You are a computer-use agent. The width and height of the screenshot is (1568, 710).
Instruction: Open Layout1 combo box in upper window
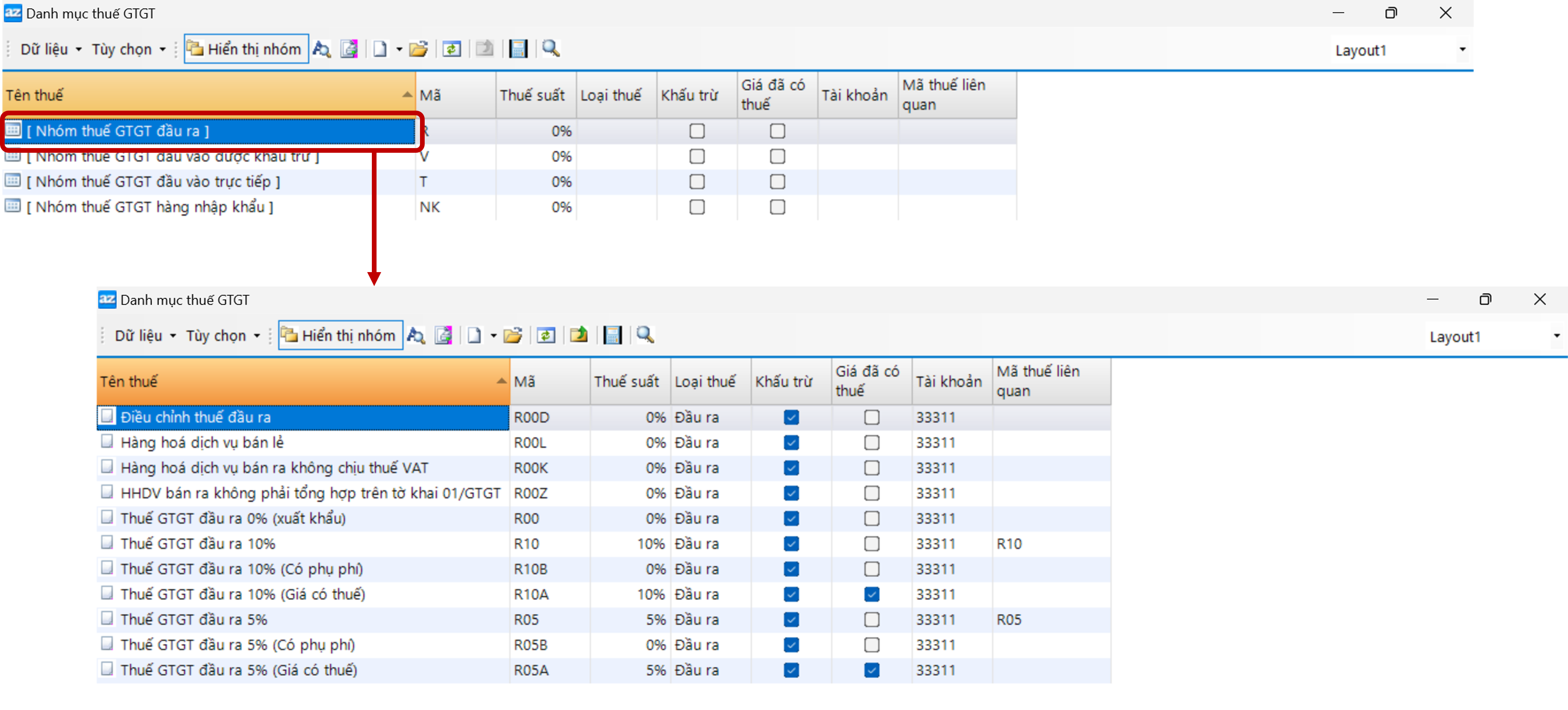pyautogui.click(x=1461, y=50)
